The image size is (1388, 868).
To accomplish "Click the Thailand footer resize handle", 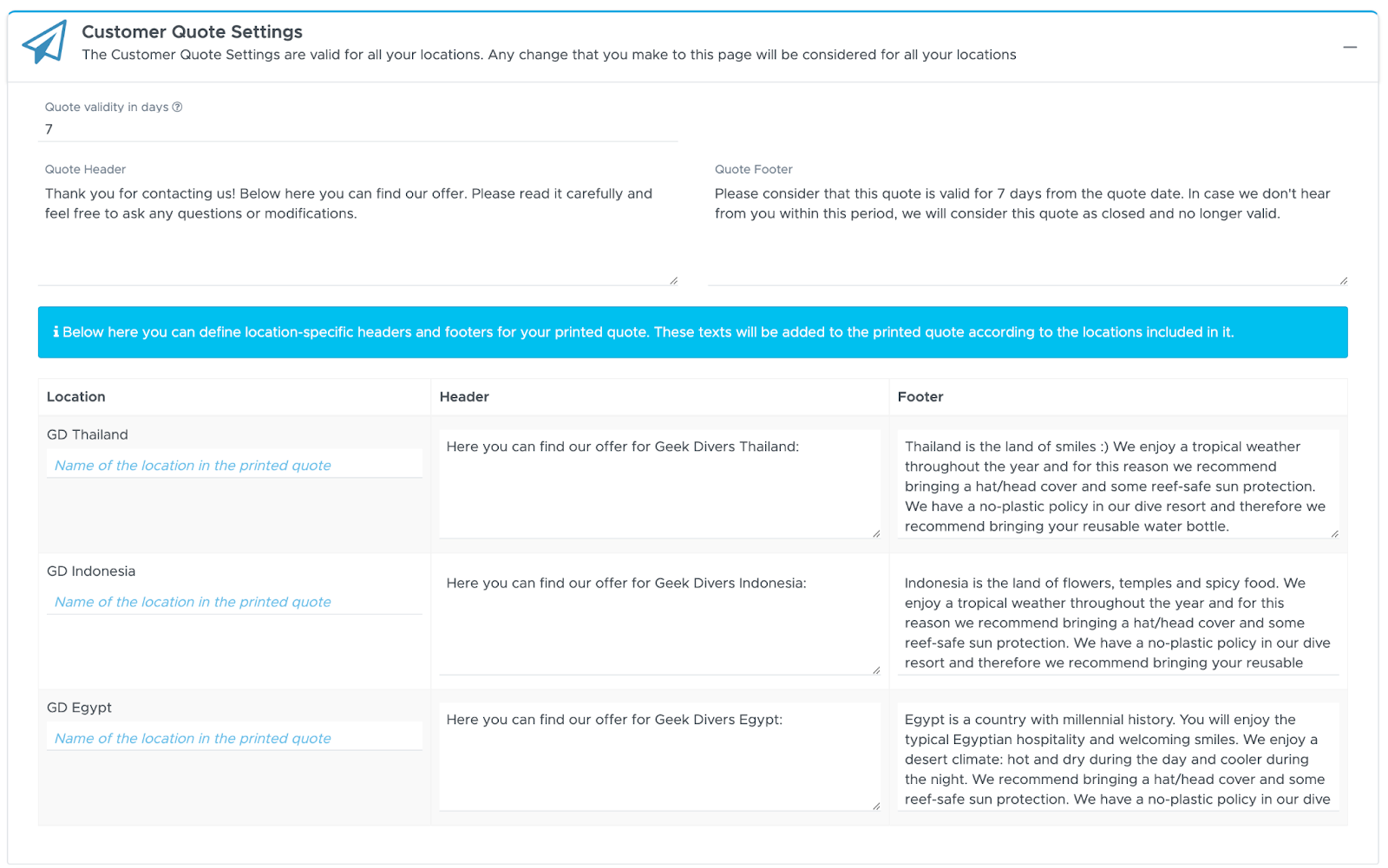I will 1334,533.
